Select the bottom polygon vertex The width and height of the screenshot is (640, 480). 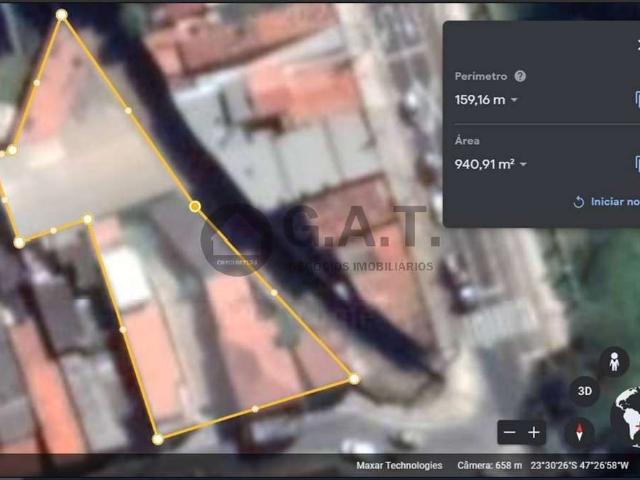157,439
